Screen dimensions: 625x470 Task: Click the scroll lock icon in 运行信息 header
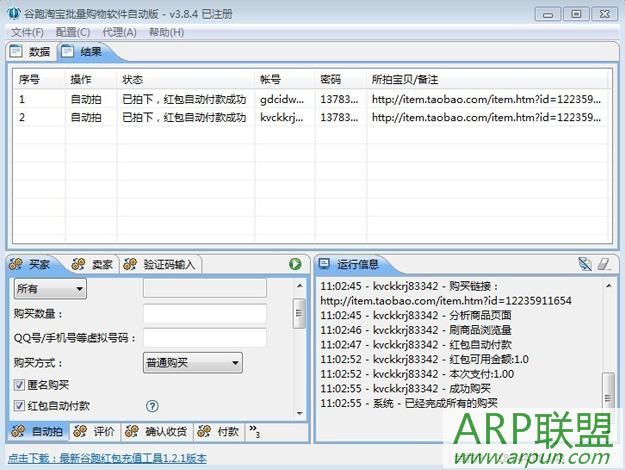point(585,264)
